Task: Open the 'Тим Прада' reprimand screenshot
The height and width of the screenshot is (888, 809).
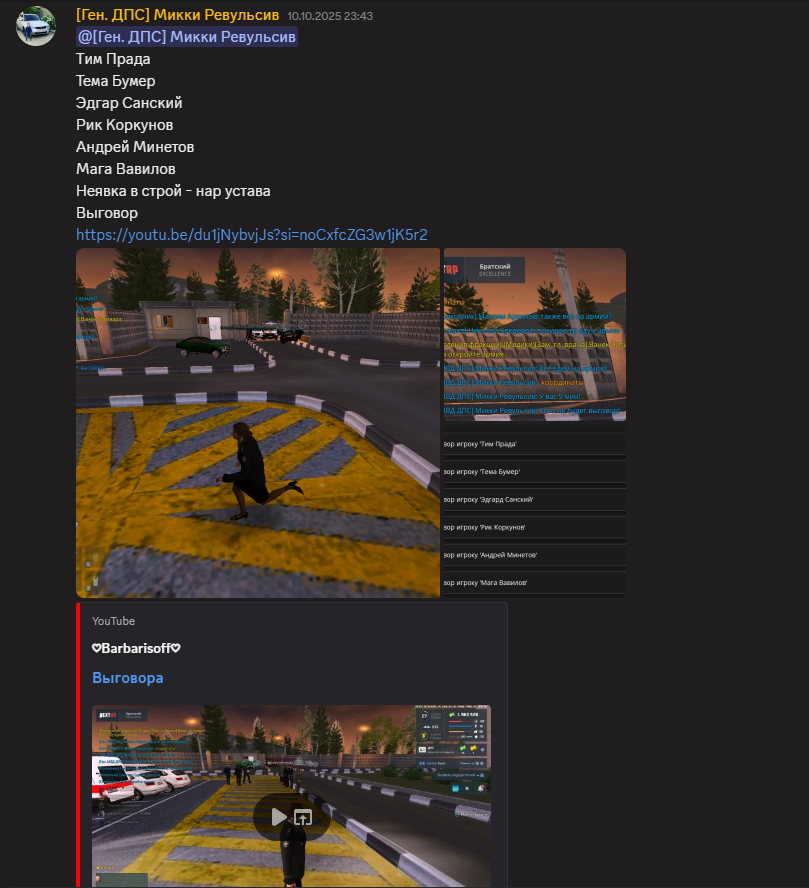Action: [x=534, y=444]
